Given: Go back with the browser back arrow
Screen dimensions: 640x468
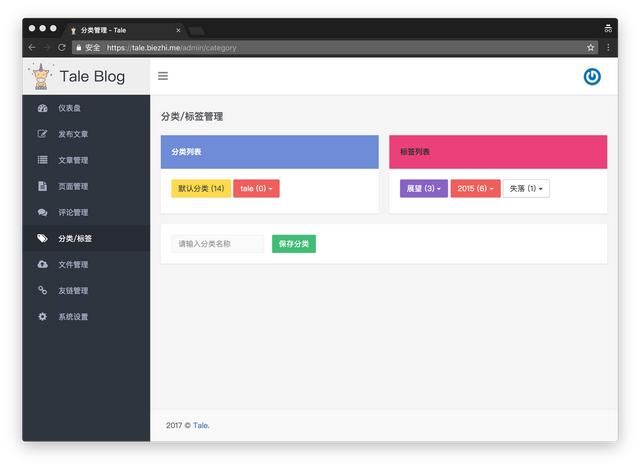Looking at the screenshot, I should 32,47.
